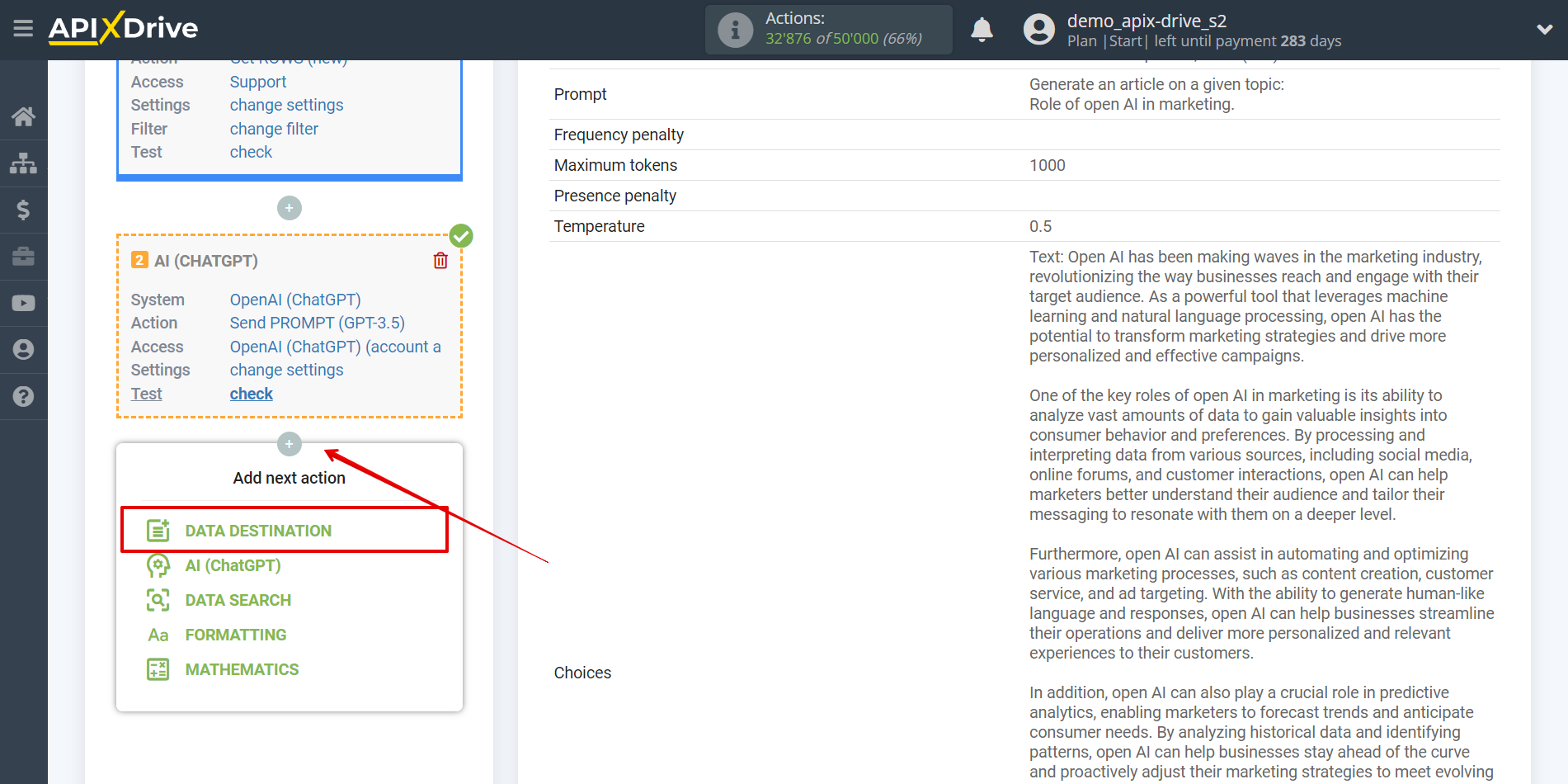Viewport: 1568px width, 784px height.
Task: Click the user avatar icon
Action: tap(1038, 30)
